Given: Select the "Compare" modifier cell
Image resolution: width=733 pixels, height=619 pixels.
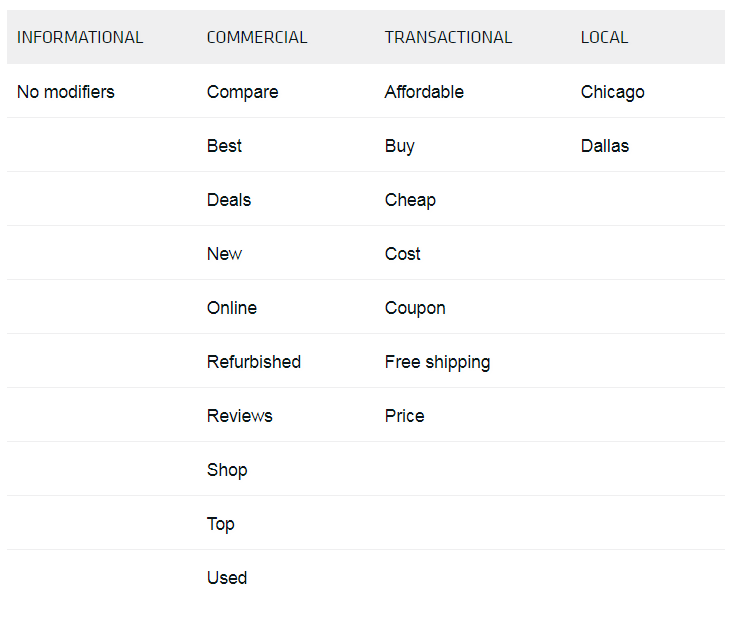Looking at the screenshot, I should (243, 92).
